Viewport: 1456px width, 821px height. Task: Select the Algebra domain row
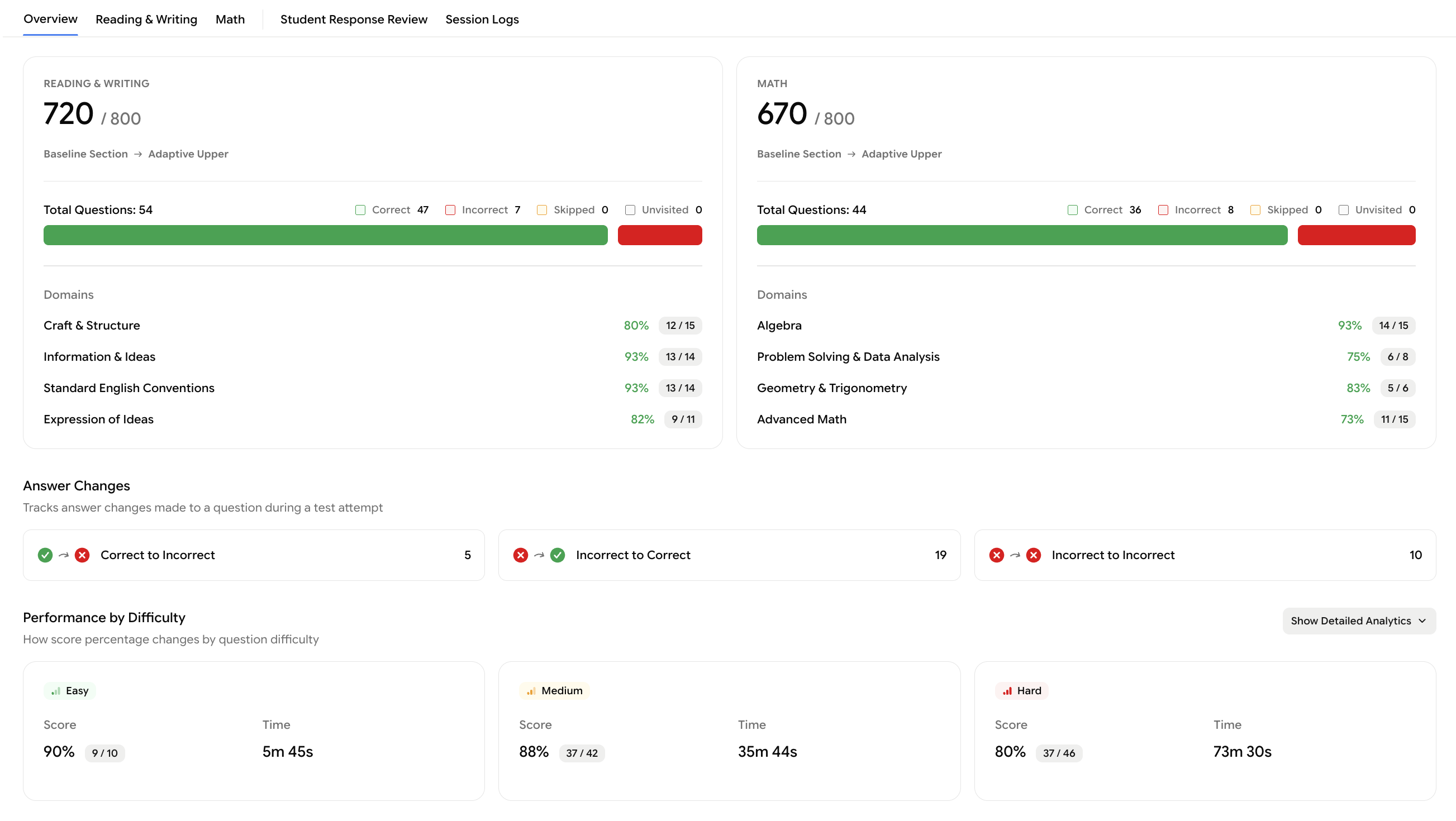click(x=1086, y=326)
